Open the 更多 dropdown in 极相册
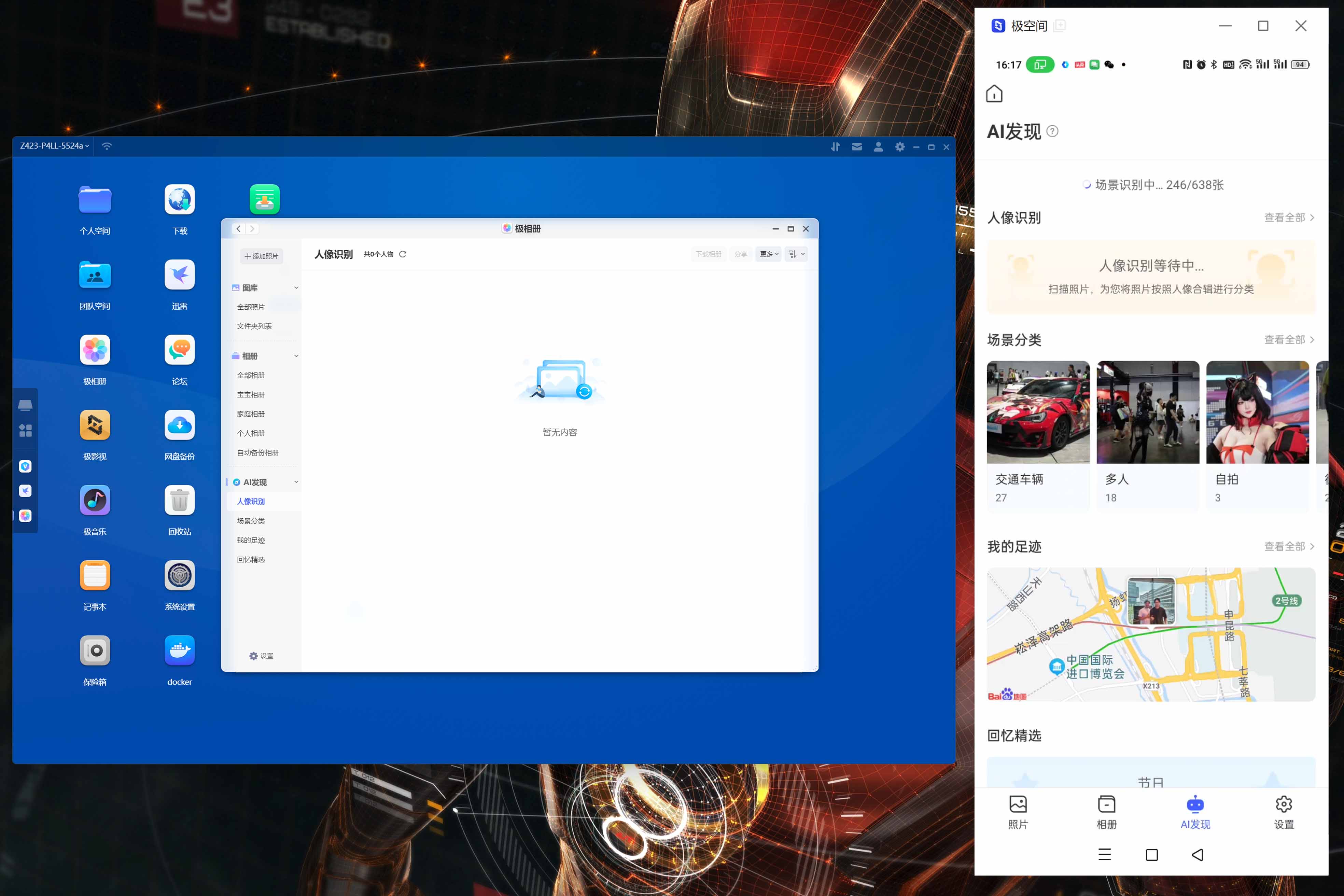Screen dimensions: 1344x896 pyautogui.click(x=769, y=254)
